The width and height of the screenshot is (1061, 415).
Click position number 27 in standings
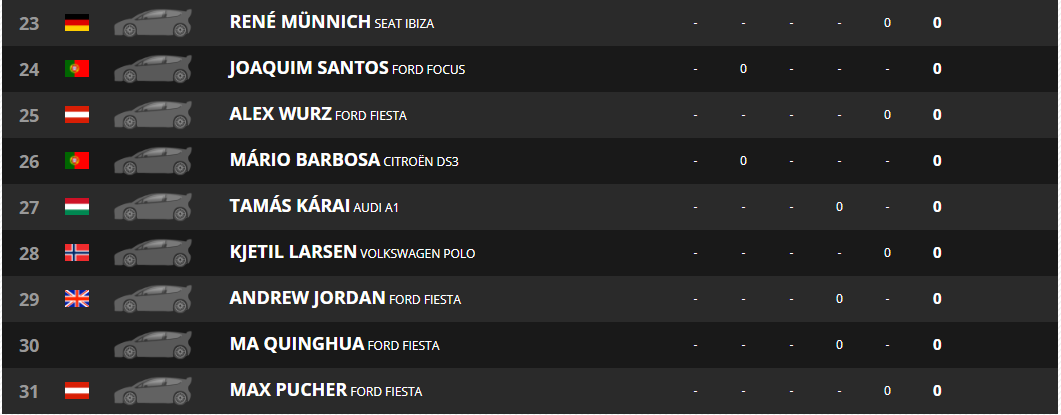[29, 207]
